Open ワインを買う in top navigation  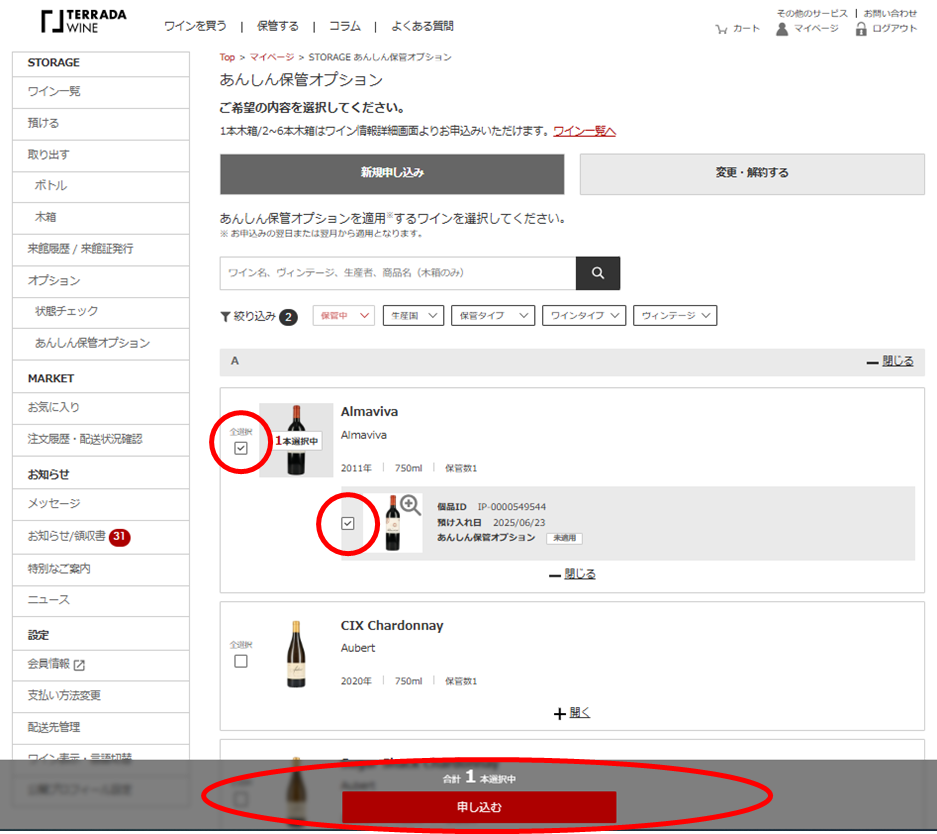(x=195, y=26)
